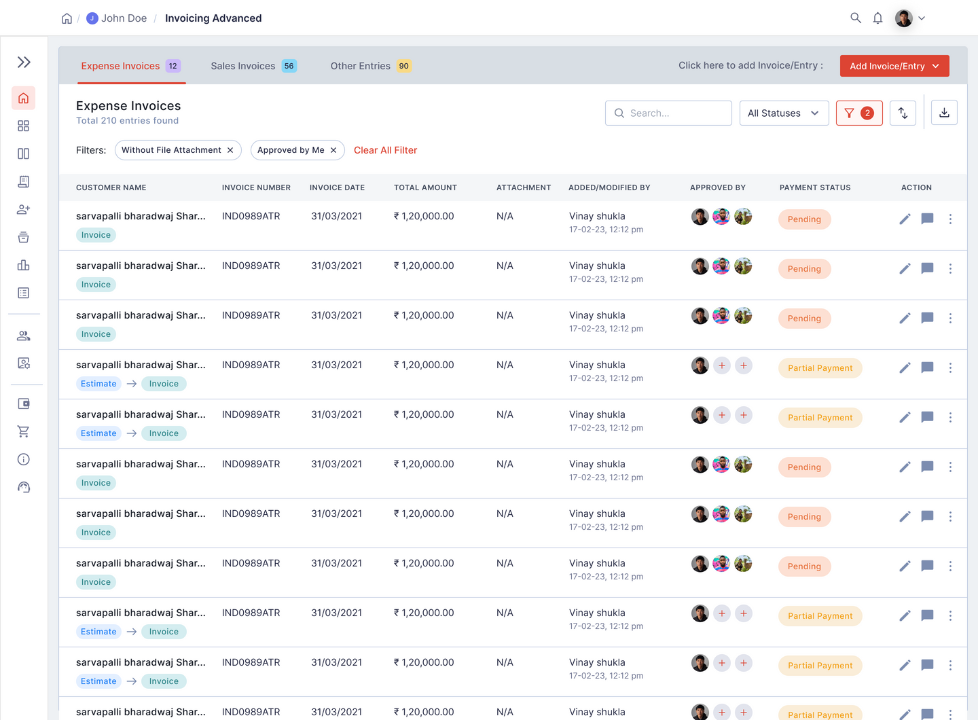Open the list document icon in sidebar
The image size is (978, 720).
(x=24, y=293)
